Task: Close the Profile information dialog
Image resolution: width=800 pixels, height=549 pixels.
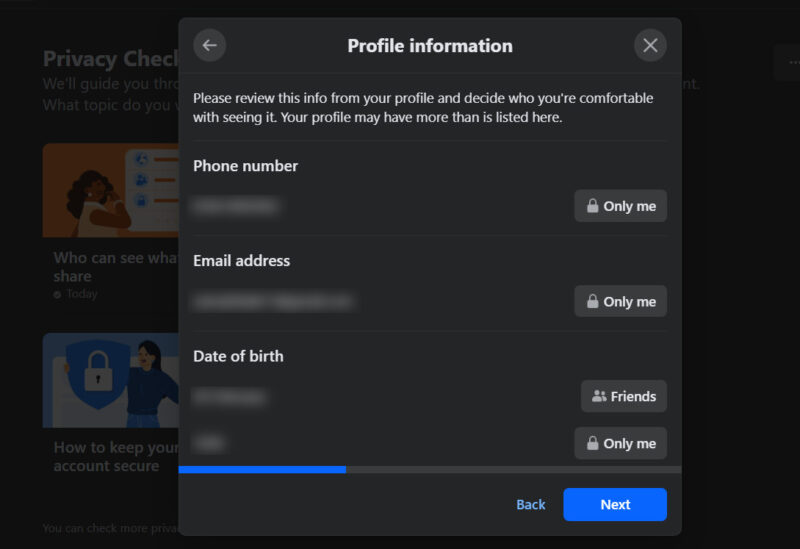Action: tap(650, 45)
